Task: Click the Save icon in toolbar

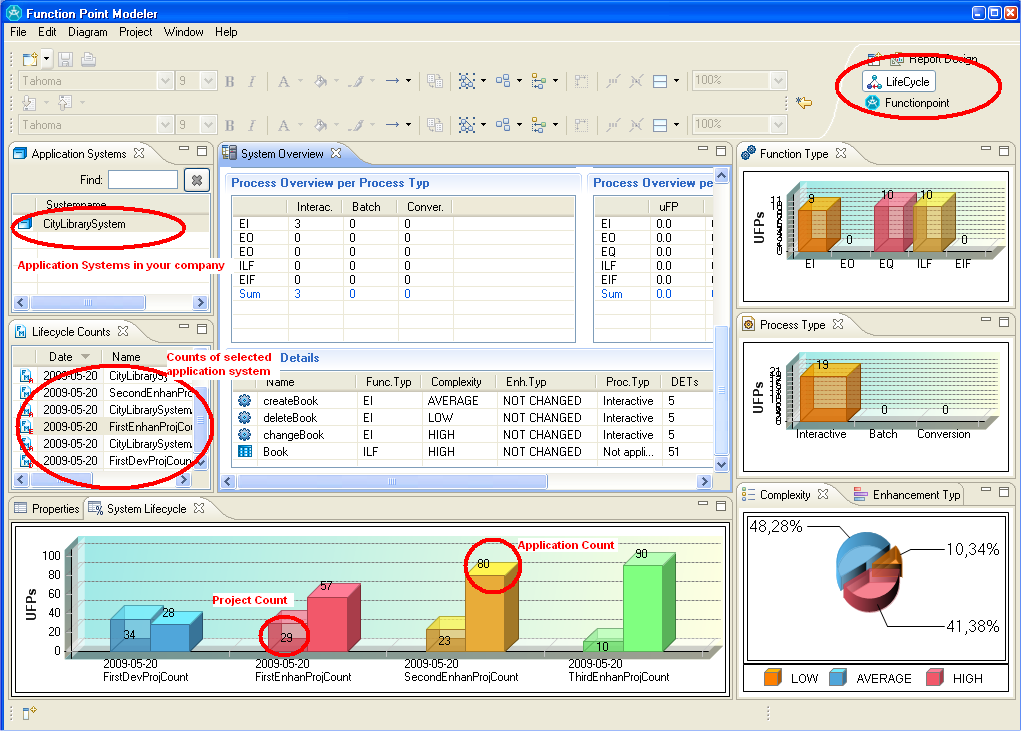Action: (65, 59)
